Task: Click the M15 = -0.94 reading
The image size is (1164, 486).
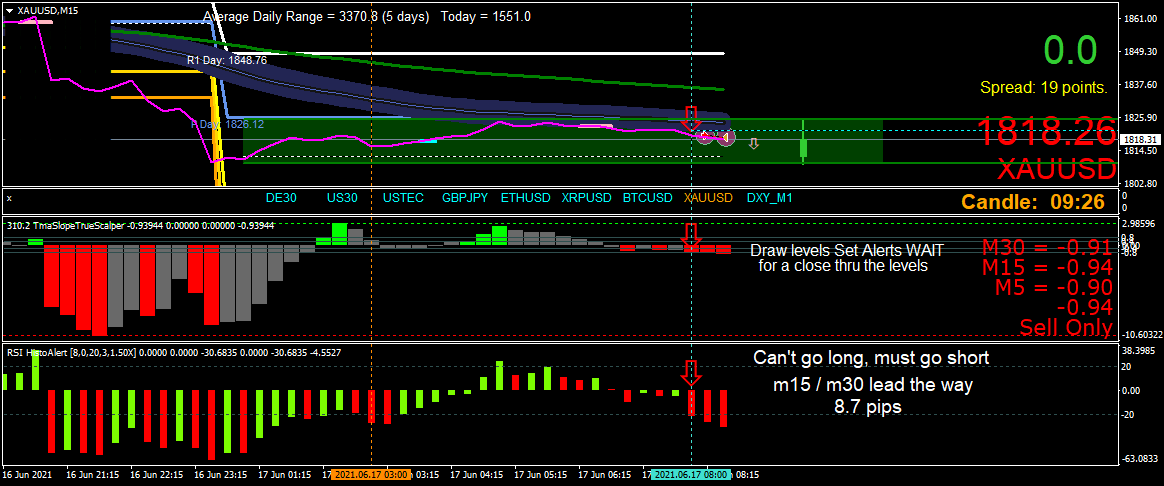Action: point(1046,267)
